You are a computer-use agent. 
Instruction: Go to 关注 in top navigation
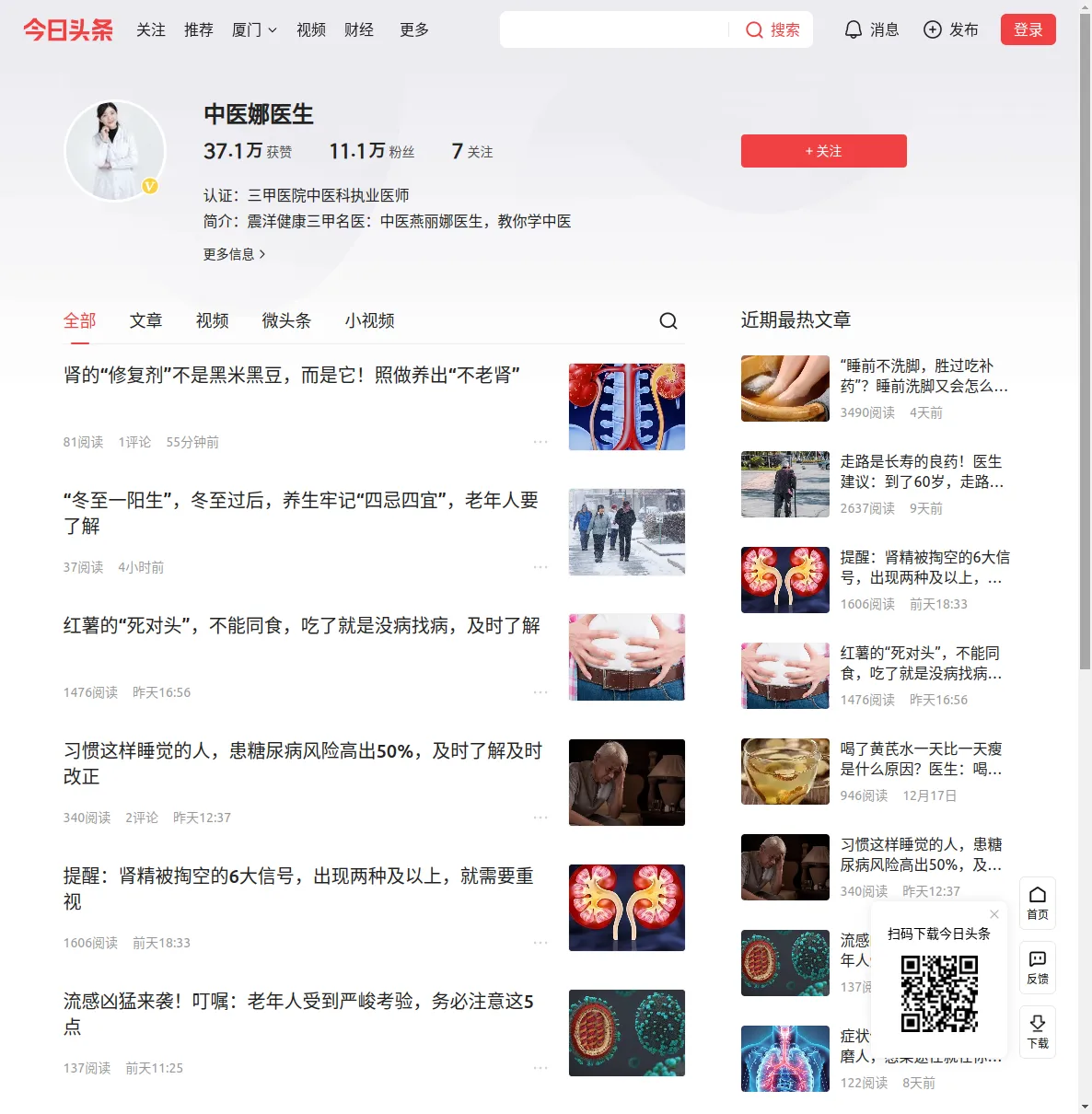click(x=151, y=29)
